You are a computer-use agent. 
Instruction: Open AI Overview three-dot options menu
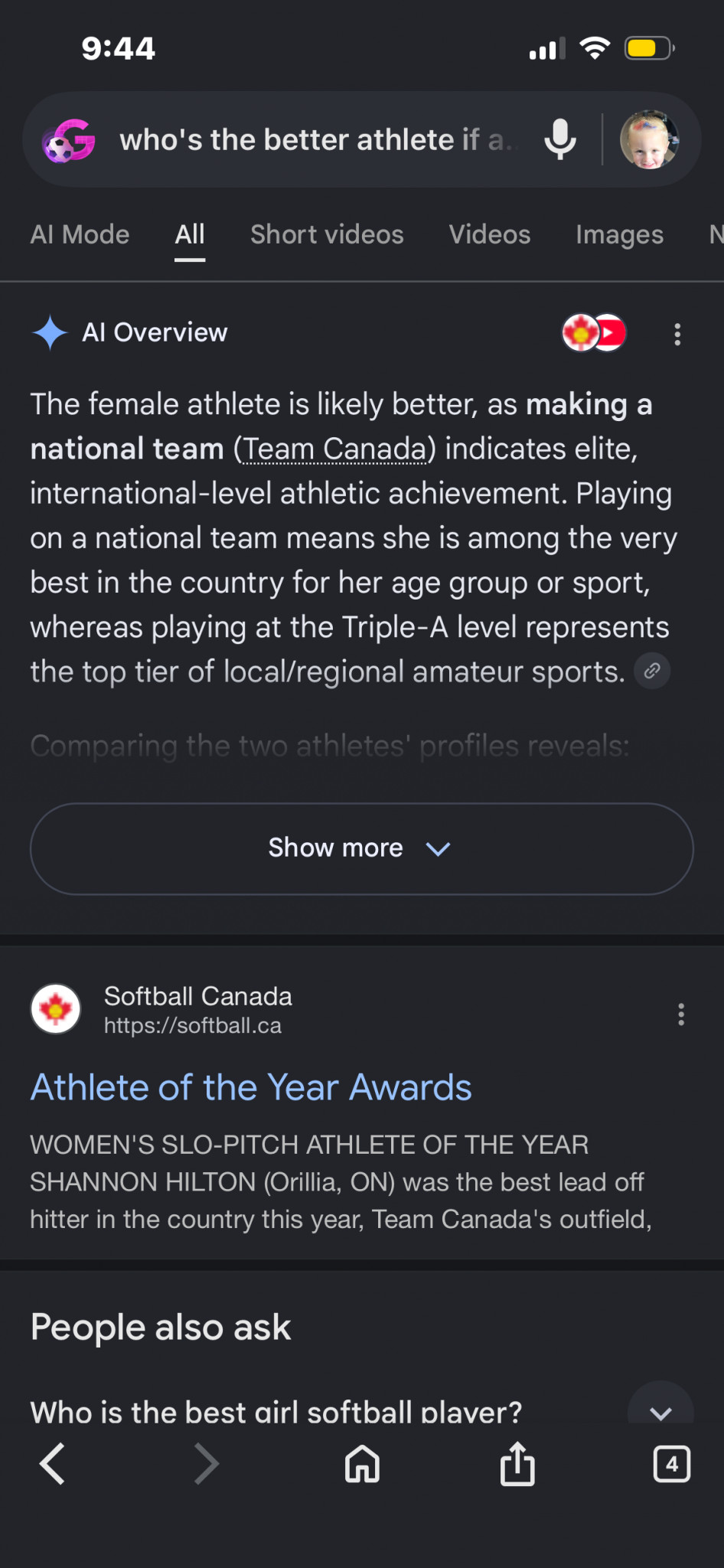(677, 334)
